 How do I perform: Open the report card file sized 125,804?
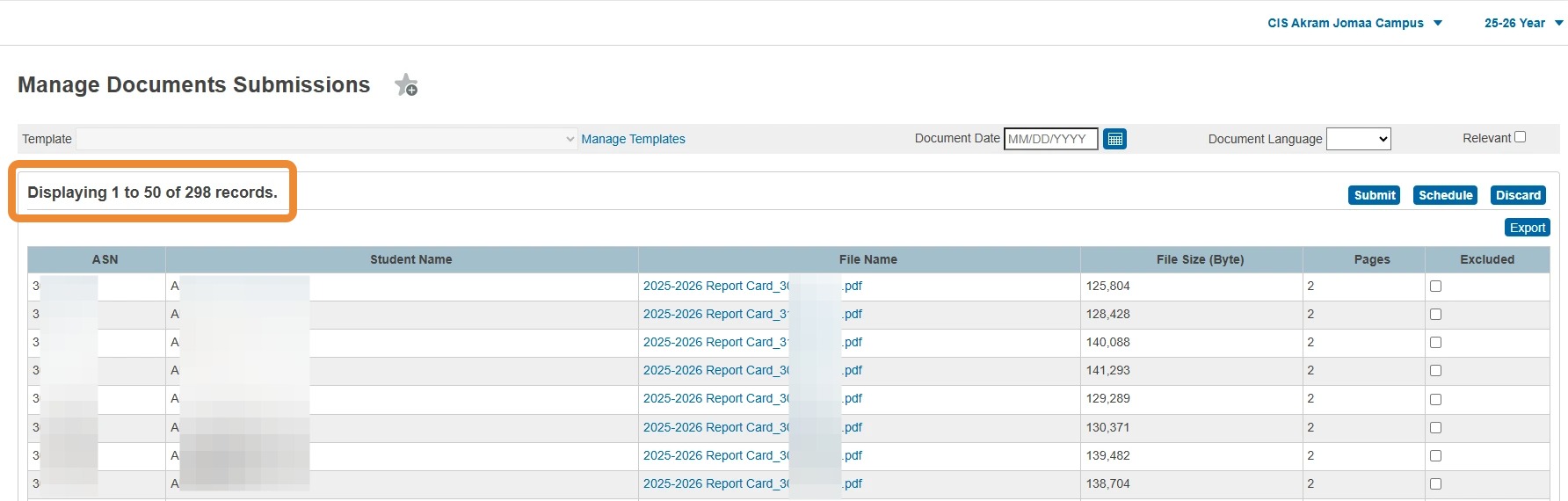752,286
